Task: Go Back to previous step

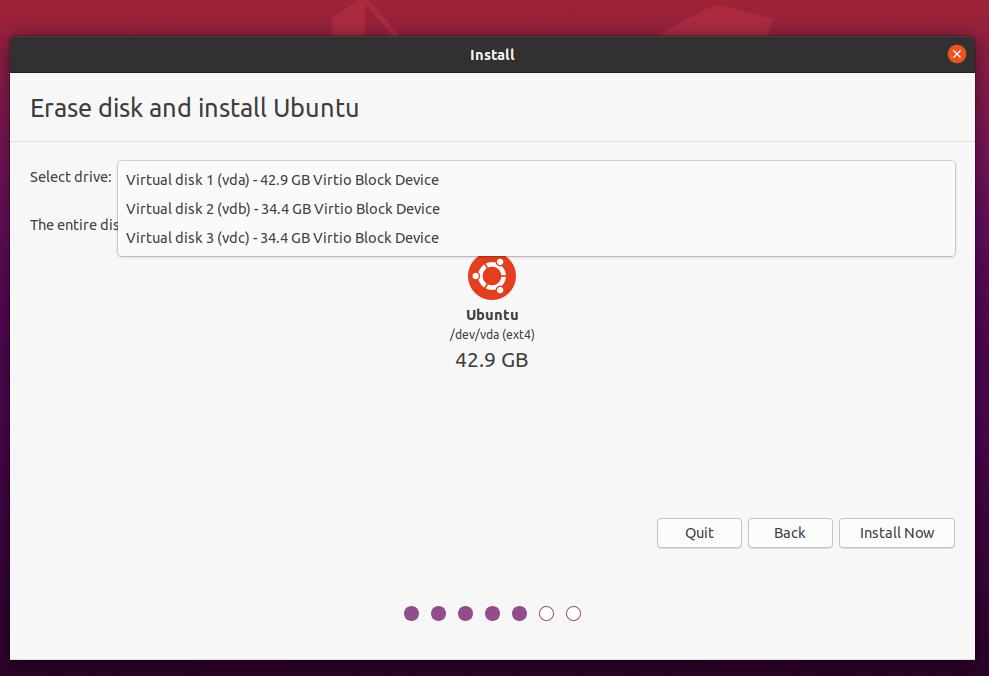Action: (x=790, y=533)
